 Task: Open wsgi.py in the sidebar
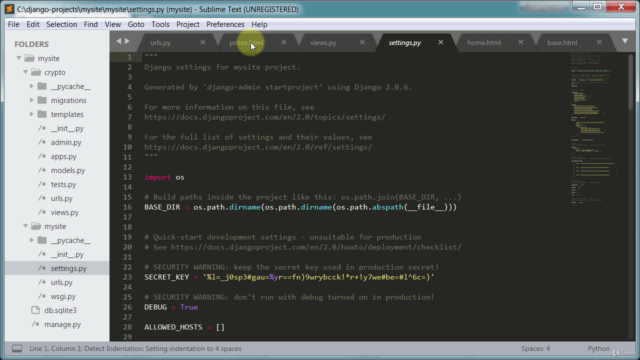click(63, 296)
